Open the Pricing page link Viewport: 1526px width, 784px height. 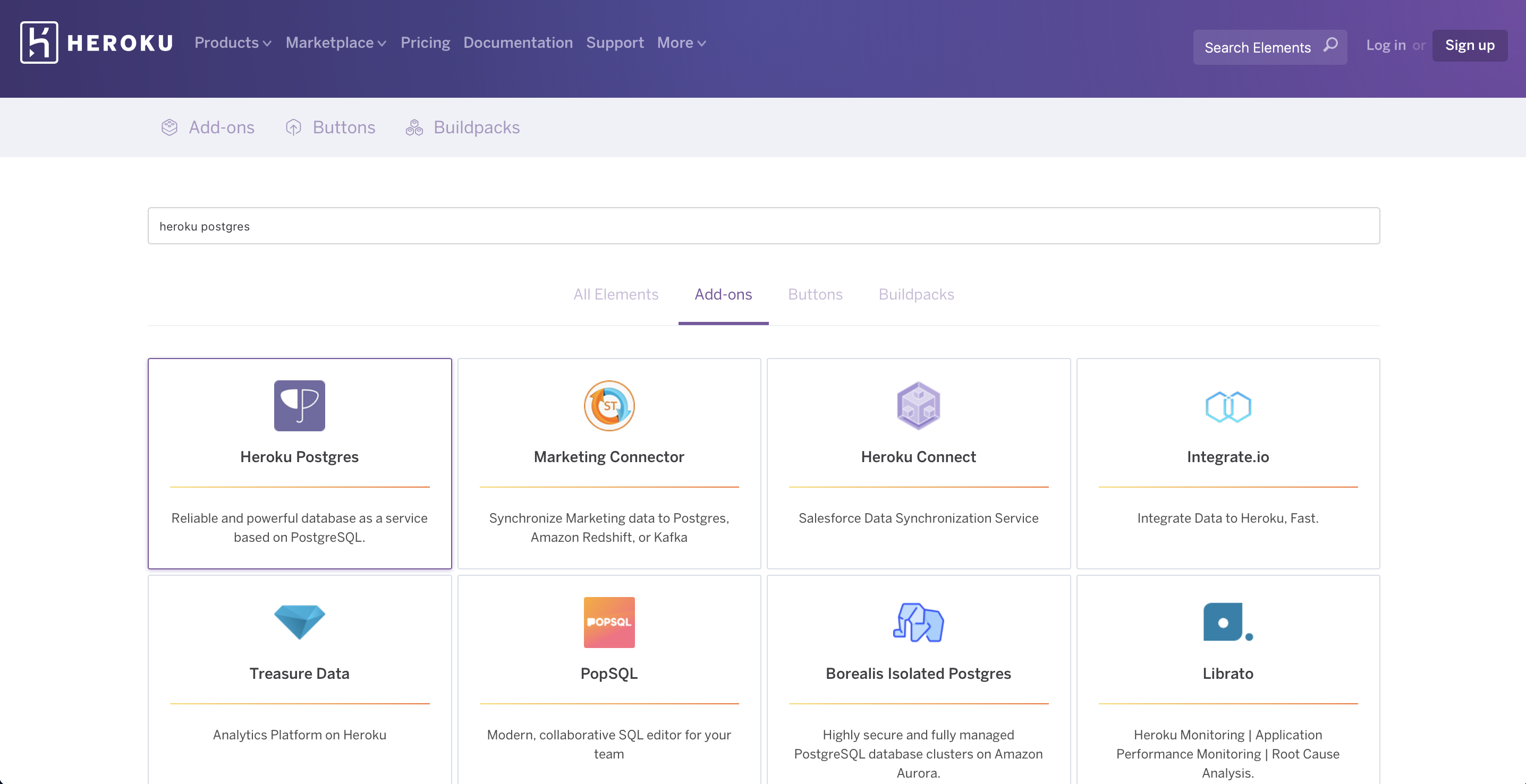425,42
